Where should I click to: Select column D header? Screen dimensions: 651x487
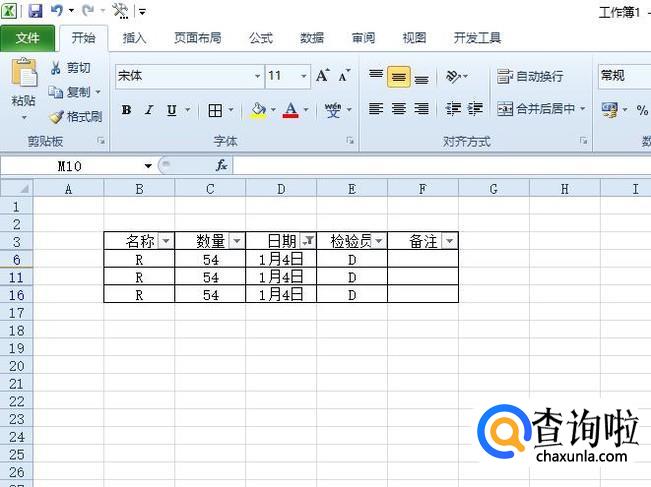[281, 189]
